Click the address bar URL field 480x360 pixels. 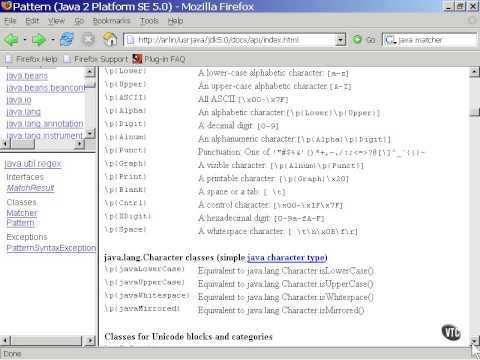pyautogui.click(x=235, y=40)
